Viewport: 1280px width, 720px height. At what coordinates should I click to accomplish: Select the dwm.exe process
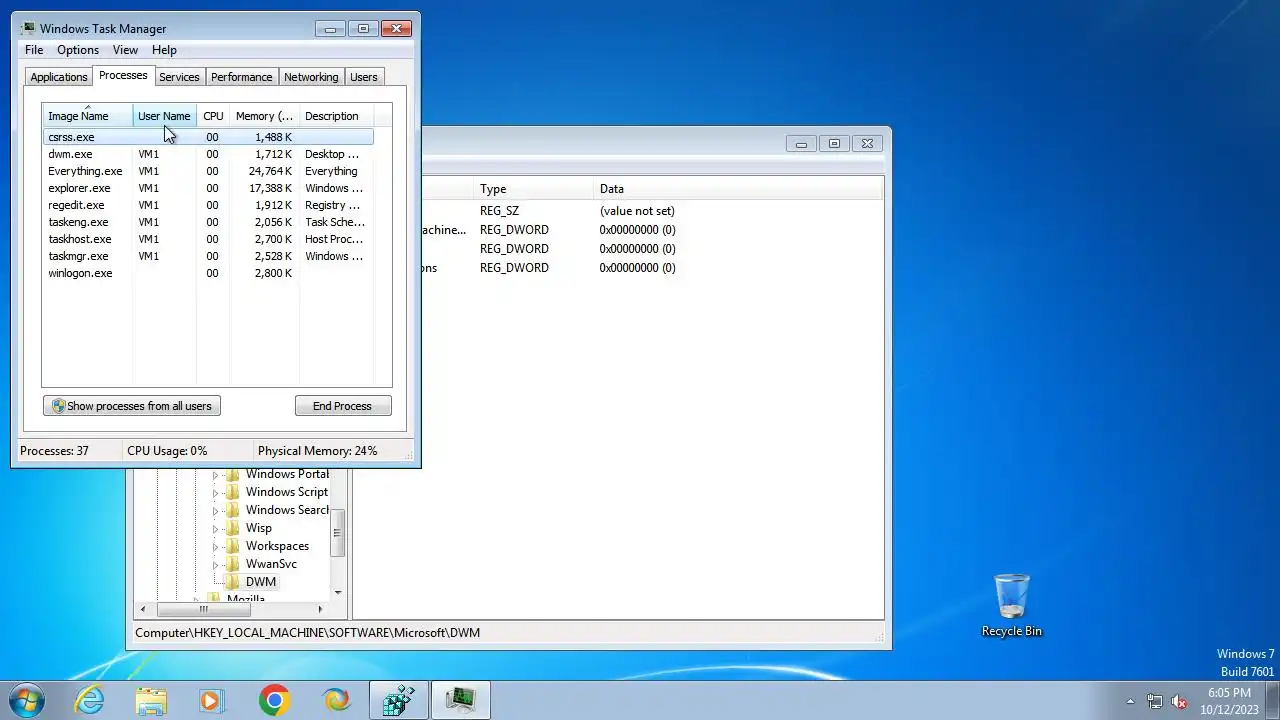click(208, 154)
